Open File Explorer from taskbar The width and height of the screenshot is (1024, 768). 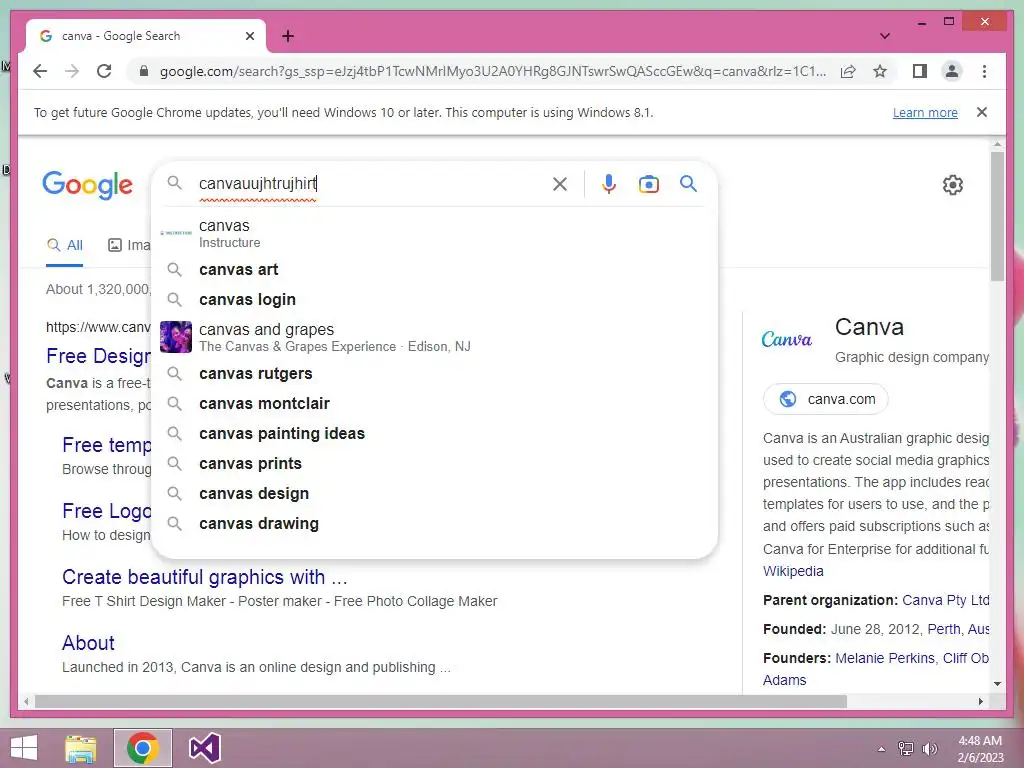click(81, 748)
